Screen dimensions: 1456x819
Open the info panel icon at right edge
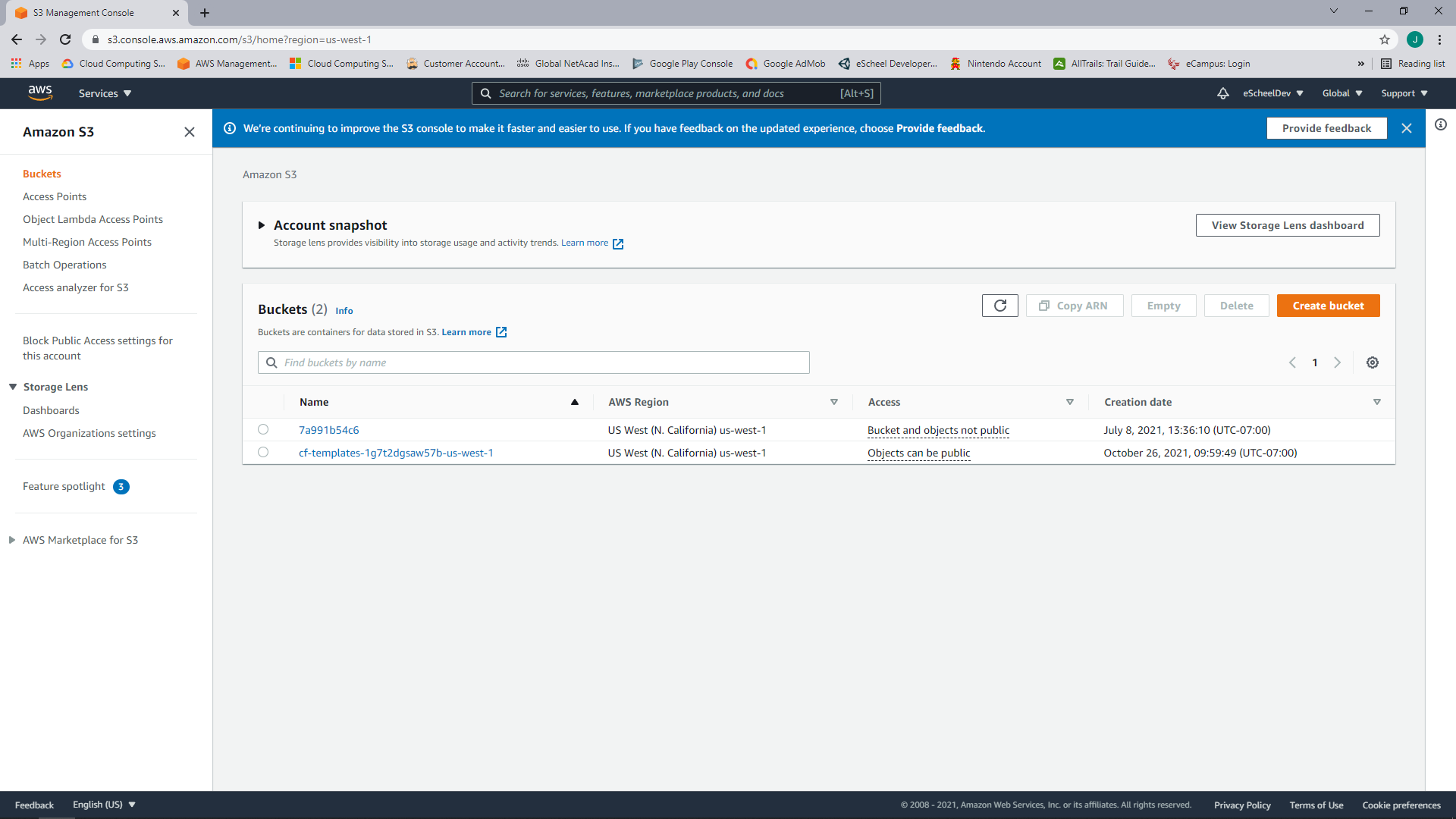1440,124
